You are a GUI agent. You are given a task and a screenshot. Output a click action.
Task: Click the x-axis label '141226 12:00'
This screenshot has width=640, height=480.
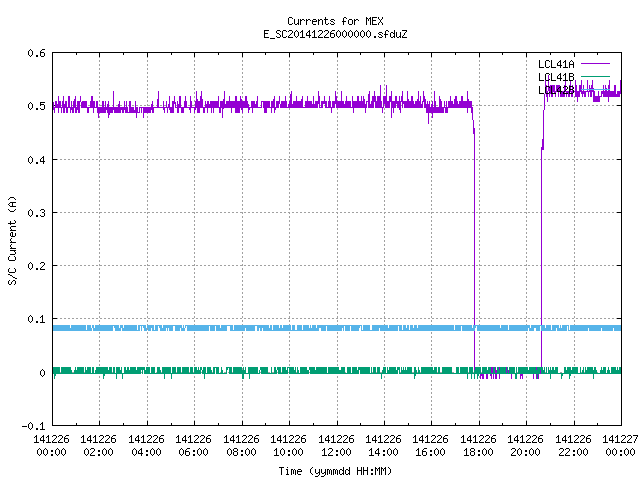click(x=336, y=445)
